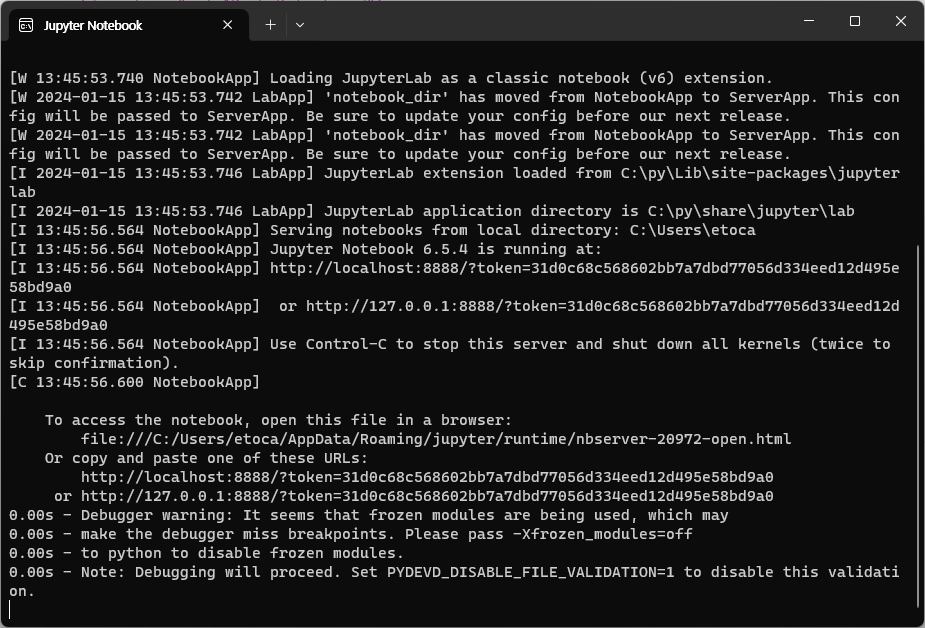Close the Jupyter Notebook tab
Viewport: 925px width, 628px height.
[228, 25]
